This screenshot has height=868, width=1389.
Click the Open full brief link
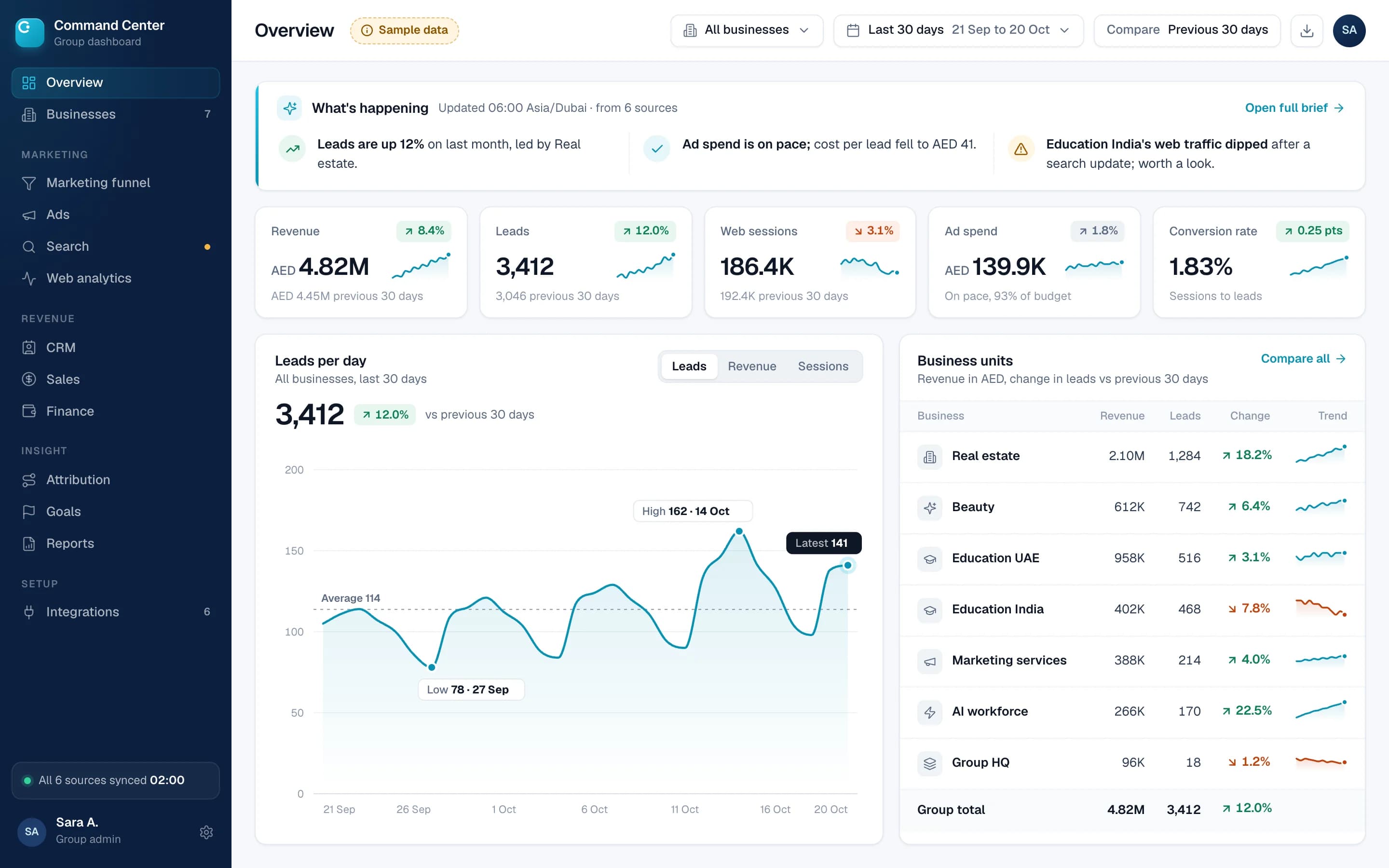(x=1294, y=108)
